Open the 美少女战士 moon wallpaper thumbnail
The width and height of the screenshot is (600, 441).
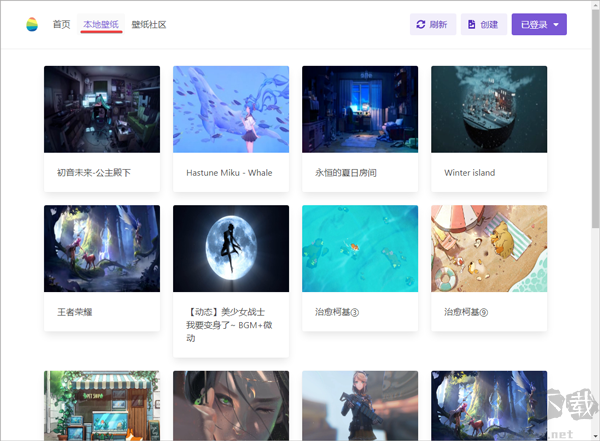pyautogui.click(x=231, y=248)
